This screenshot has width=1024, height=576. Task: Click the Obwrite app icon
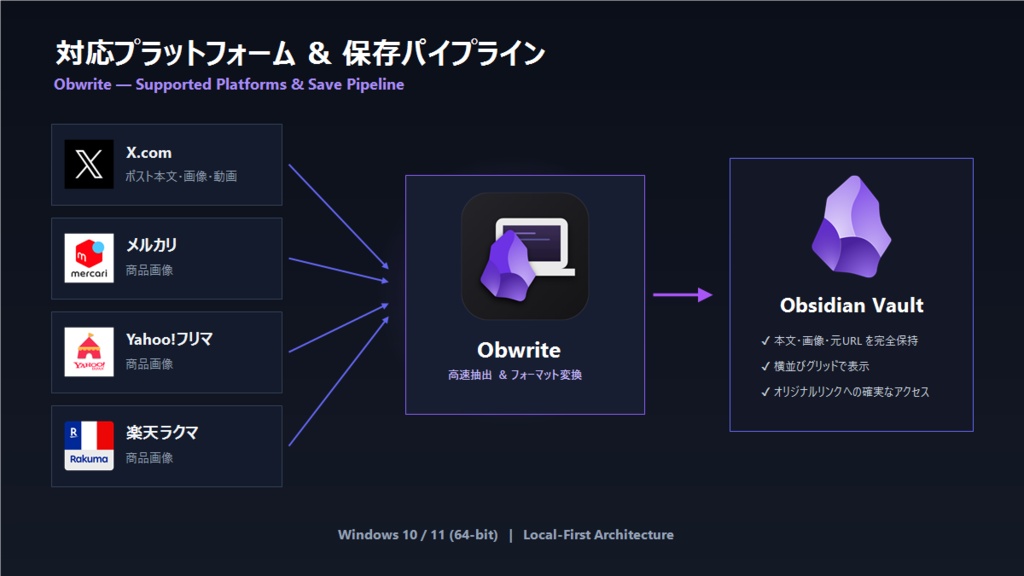click(x=525, y=256)
